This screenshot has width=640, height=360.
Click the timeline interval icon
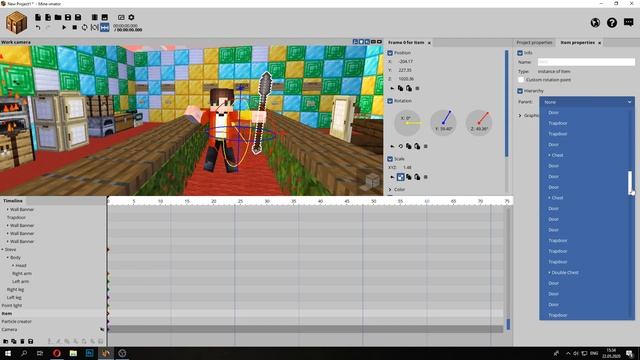[95, 28]
